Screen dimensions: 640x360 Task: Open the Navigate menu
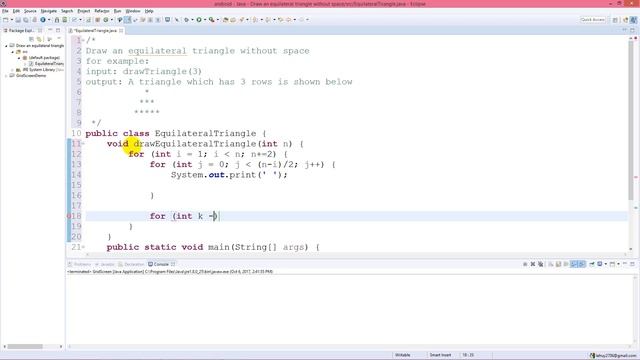pos(49,11)
